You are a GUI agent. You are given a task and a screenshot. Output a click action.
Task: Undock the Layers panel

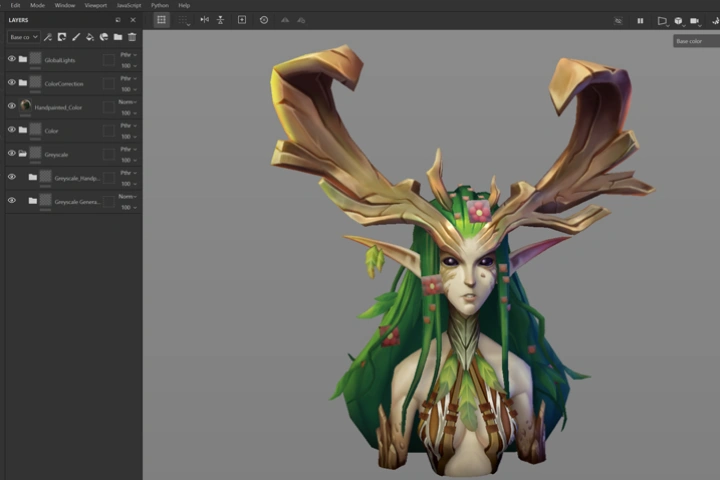[118, 20]
